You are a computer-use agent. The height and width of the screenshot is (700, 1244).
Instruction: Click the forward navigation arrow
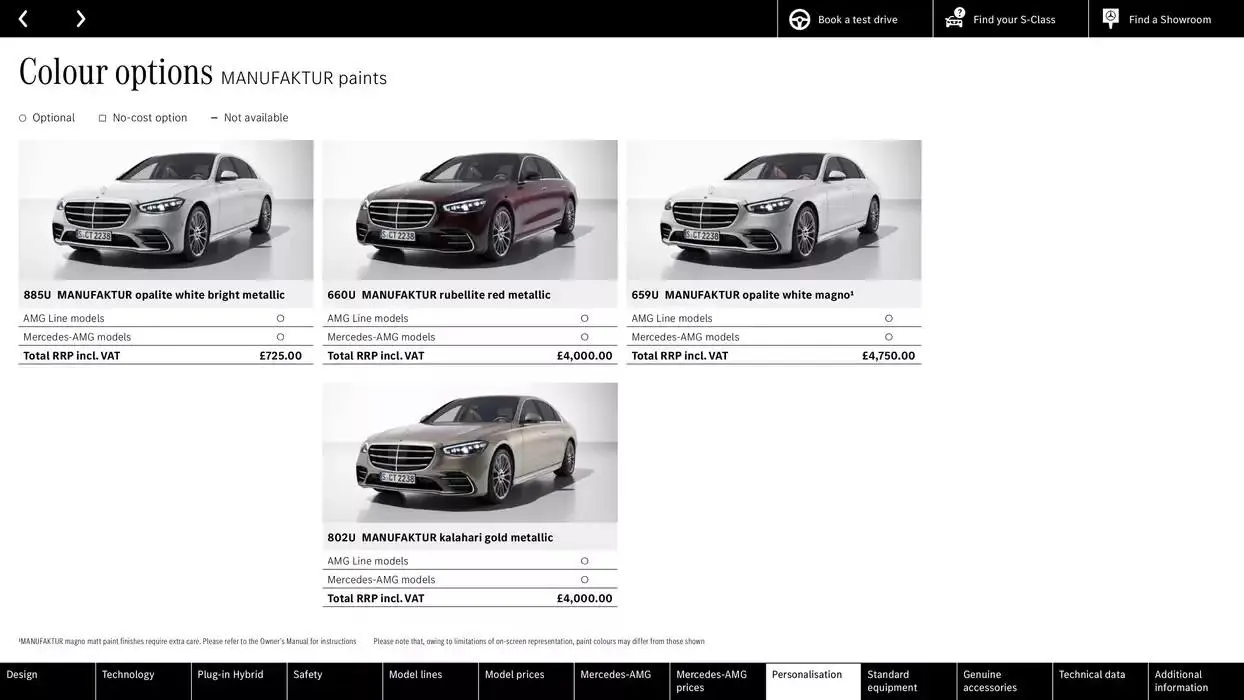pyautogui.click(x=78, y=16)
